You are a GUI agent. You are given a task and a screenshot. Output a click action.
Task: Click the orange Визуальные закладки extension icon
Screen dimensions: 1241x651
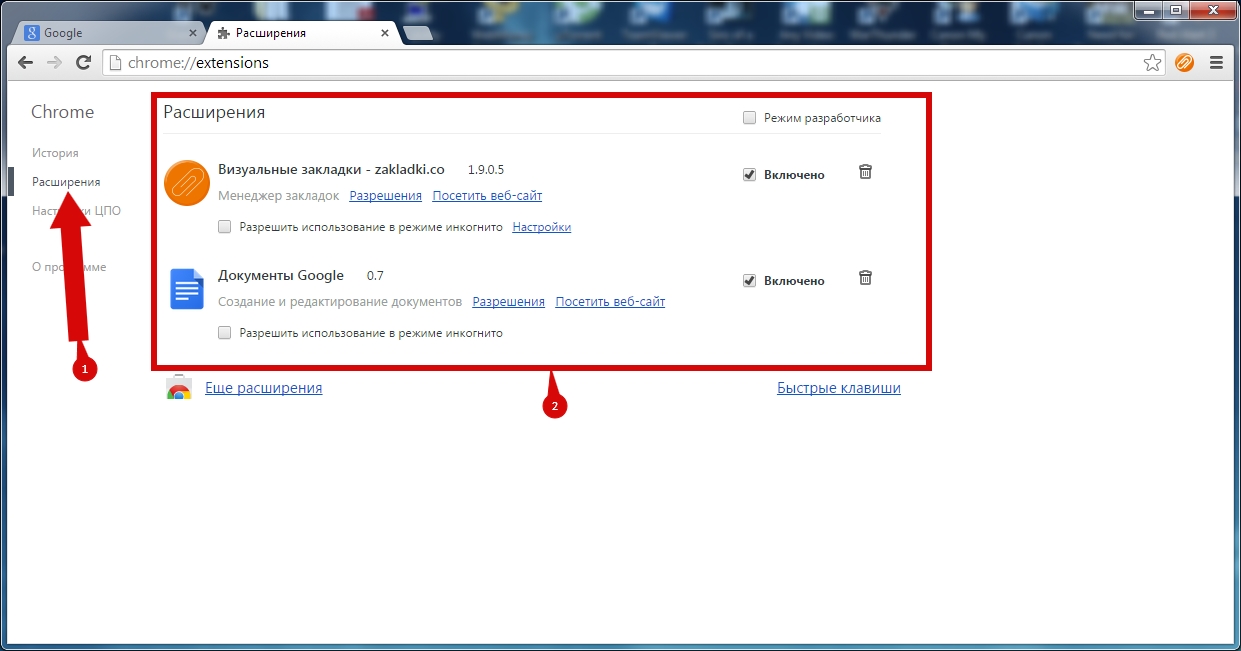(186, 183)
